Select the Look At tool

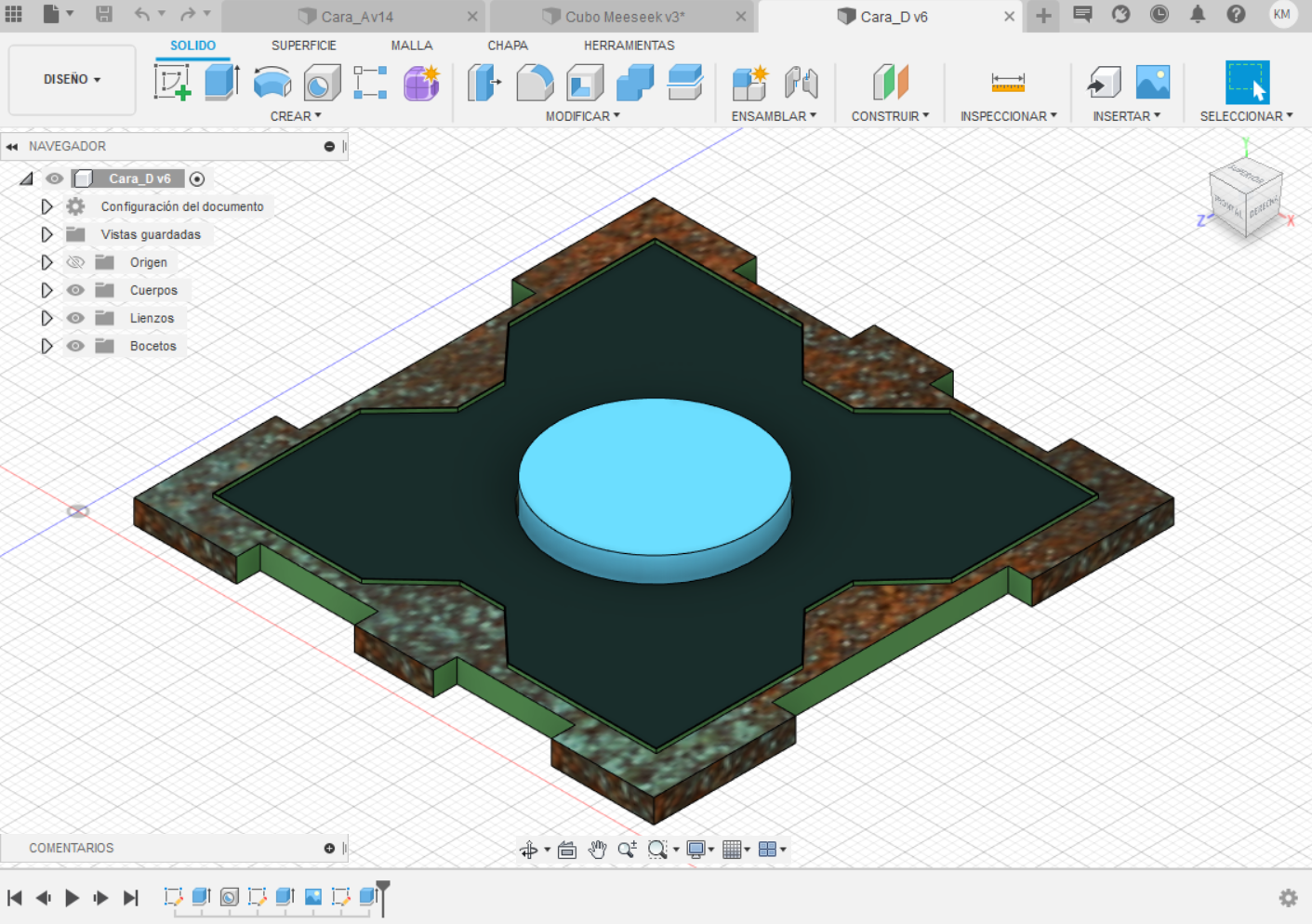[567, 850]
